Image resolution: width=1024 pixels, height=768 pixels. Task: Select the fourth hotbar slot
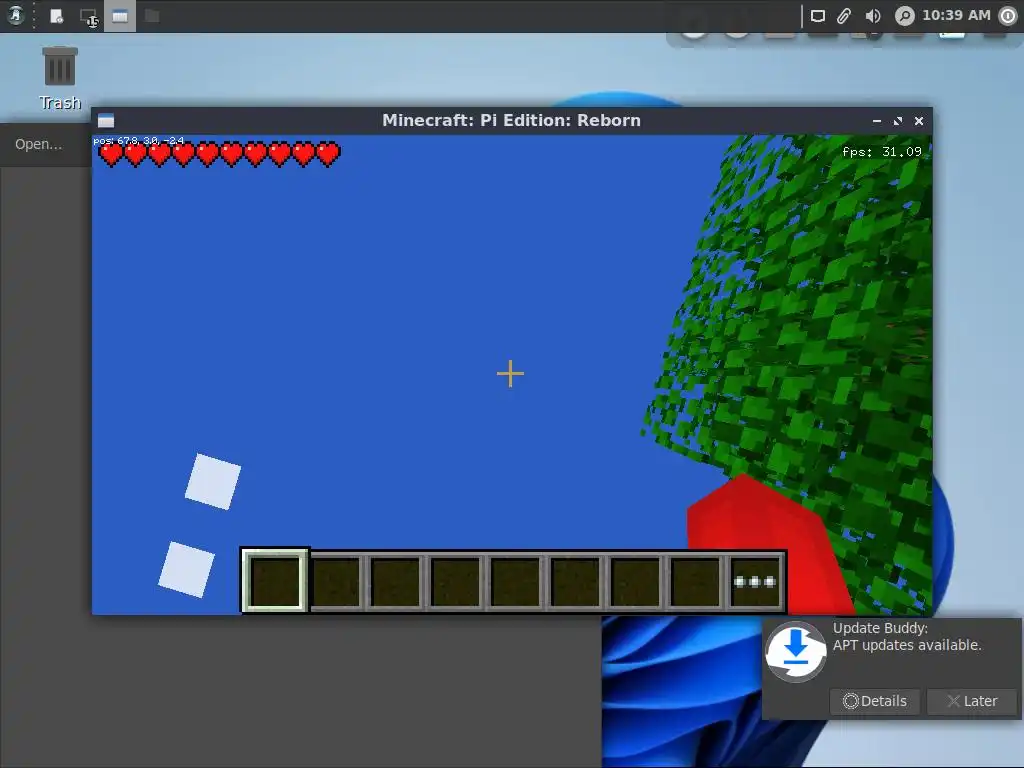point(456,582)
